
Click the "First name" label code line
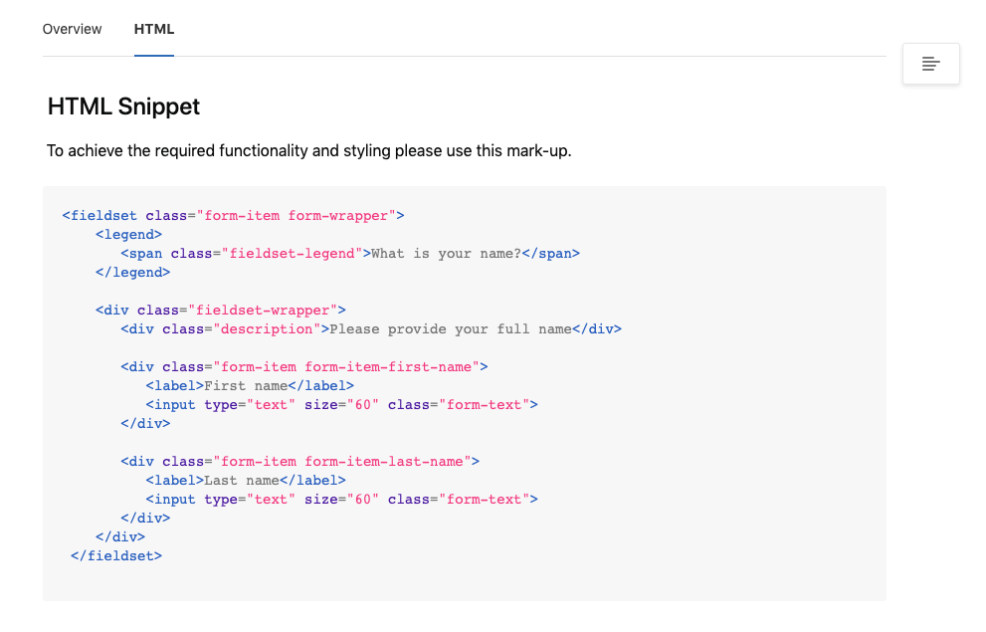pos(250,386)
